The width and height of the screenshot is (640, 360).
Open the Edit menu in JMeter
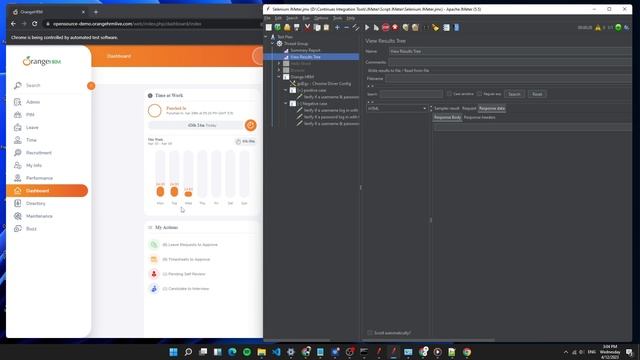point(278,18)
